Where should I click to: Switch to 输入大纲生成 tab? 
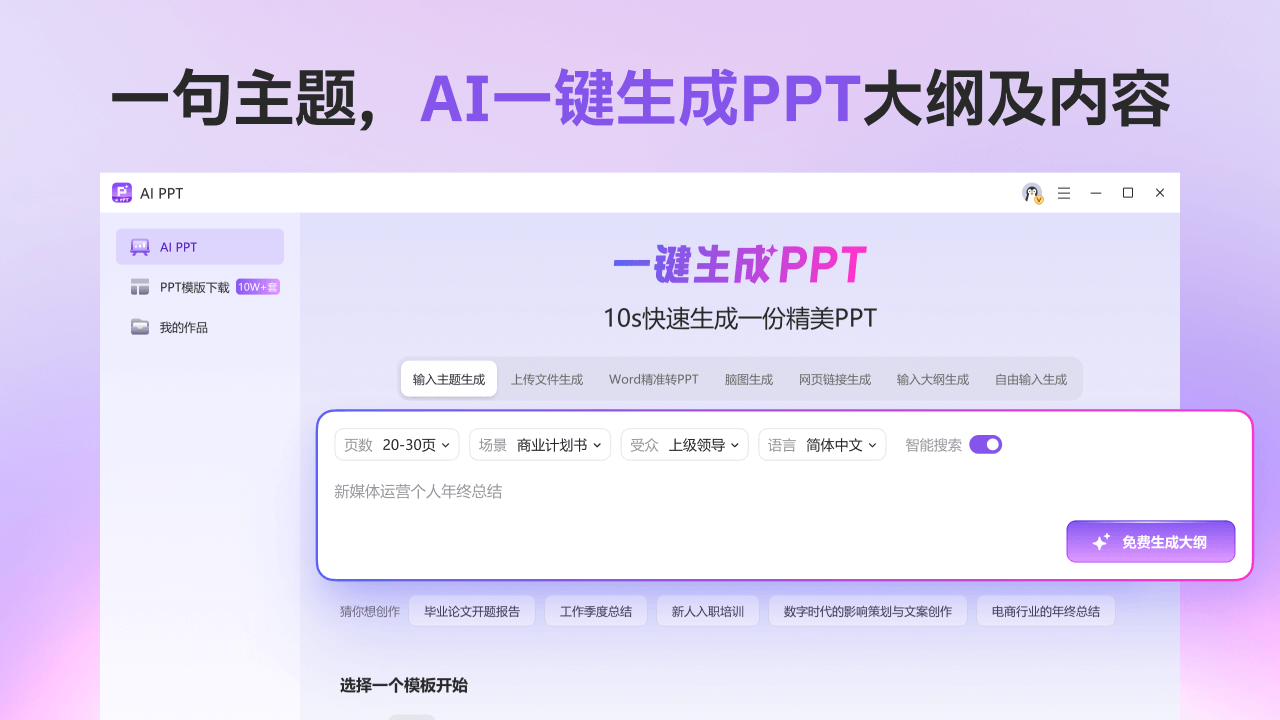click(932, 379)
